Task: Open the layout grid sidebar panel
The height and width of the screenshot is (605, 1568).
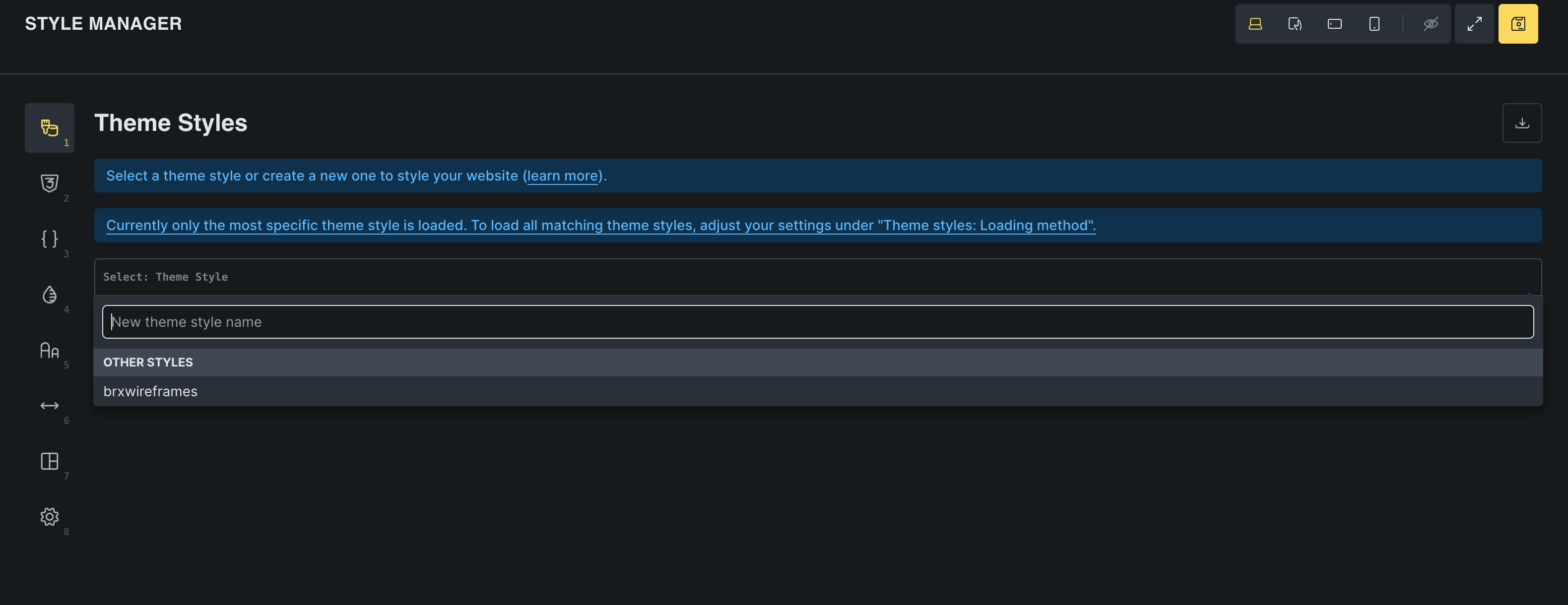Action: pos(49,461)
